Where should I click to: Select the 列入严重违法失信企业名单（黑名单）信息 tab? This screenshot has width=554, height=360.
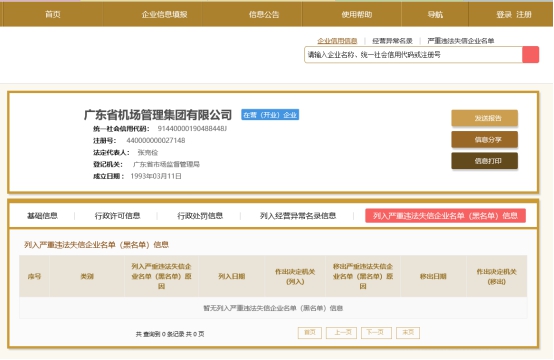point(445,216)
